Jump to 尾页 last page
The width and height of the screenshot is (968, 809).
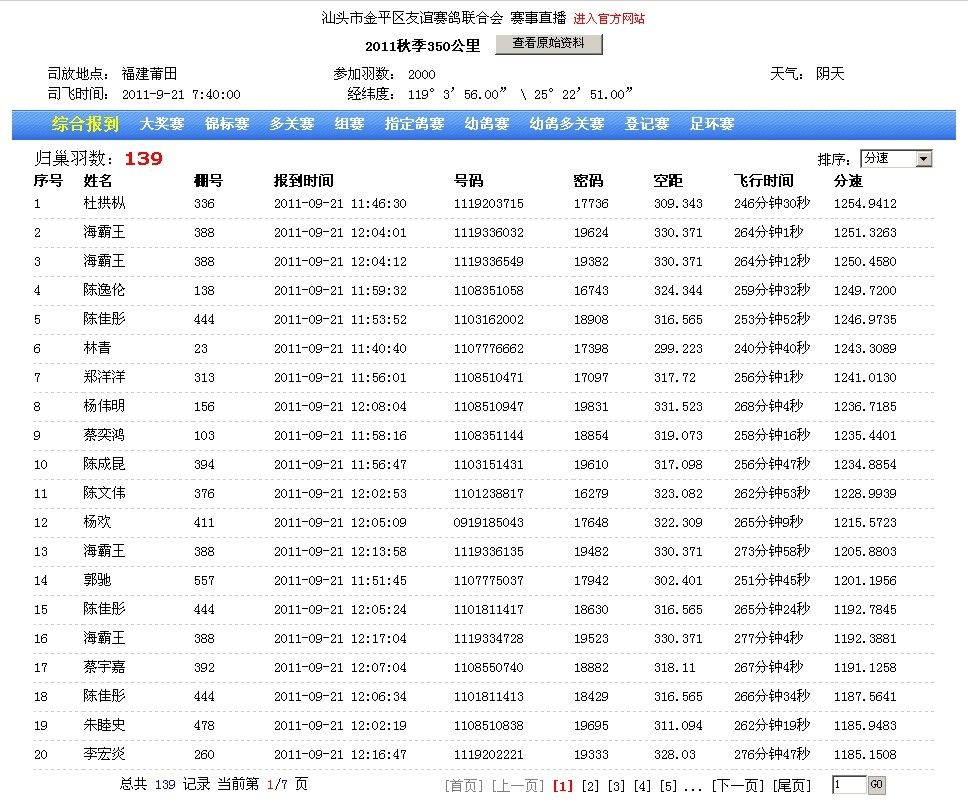tap(792, 786)
